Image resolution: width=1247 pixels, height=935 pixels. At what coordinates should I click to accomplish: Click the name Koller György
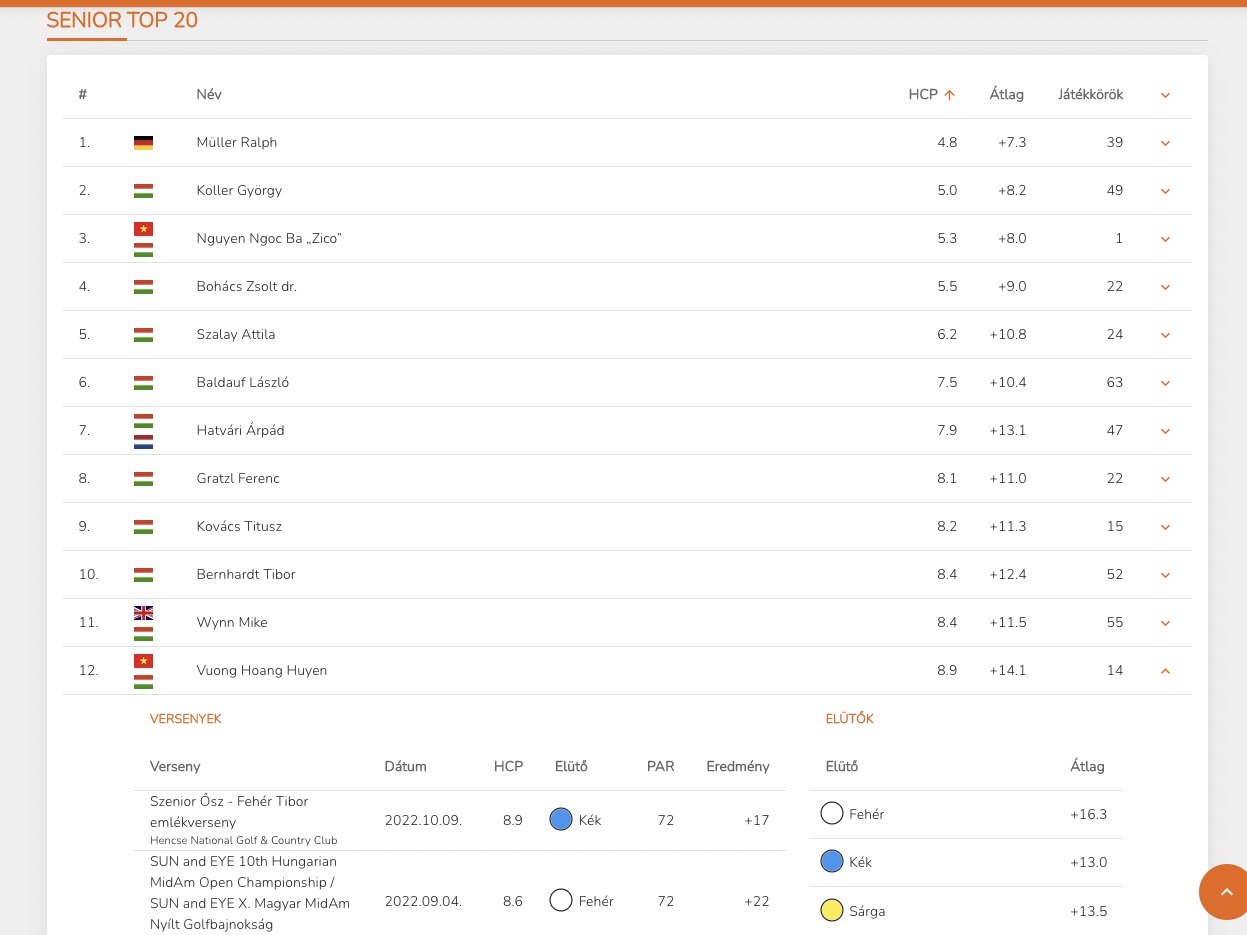[239, 191]
